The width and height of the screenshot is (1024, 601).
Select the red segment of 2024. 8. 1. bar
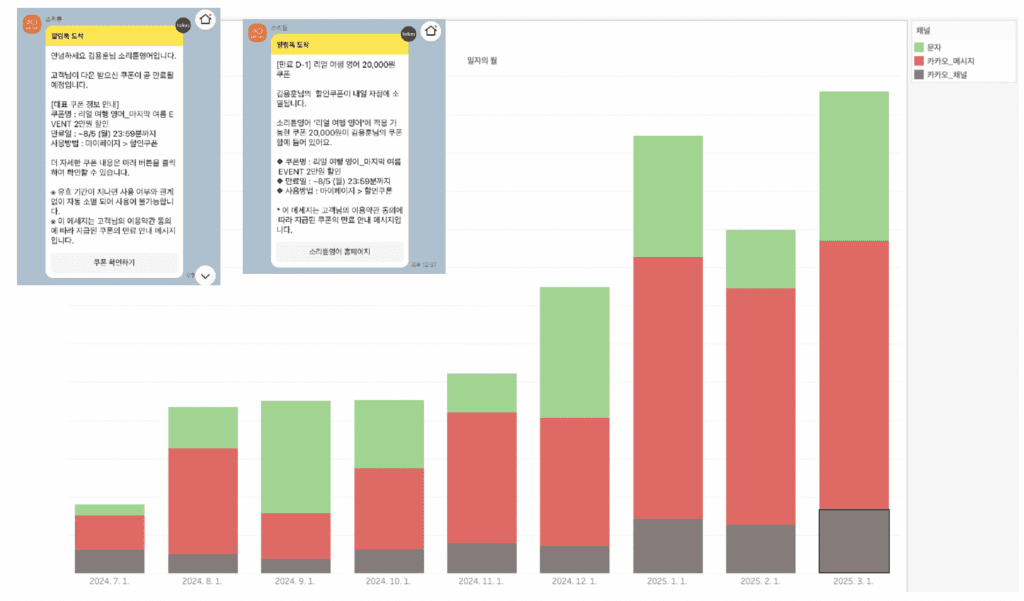coord(203,500)
